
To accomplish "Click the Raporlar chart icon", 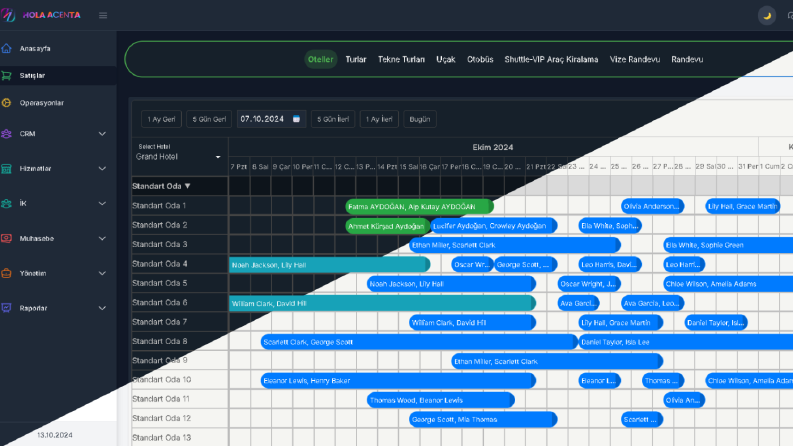I will tap(7, 308).
